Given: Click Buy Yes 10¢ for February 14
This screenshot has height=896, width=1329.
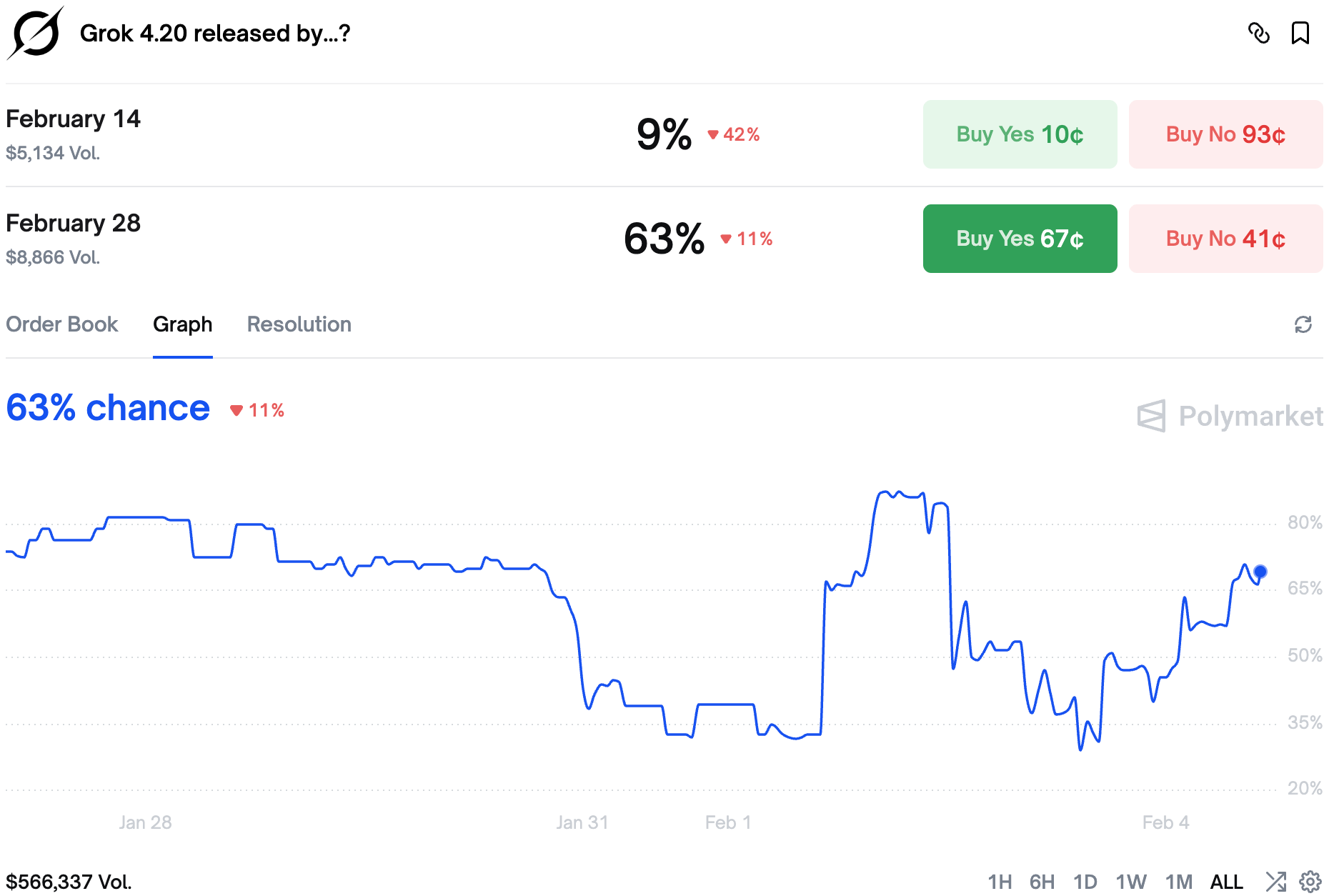Looking at the screenshot, I should click(1020, 134).
